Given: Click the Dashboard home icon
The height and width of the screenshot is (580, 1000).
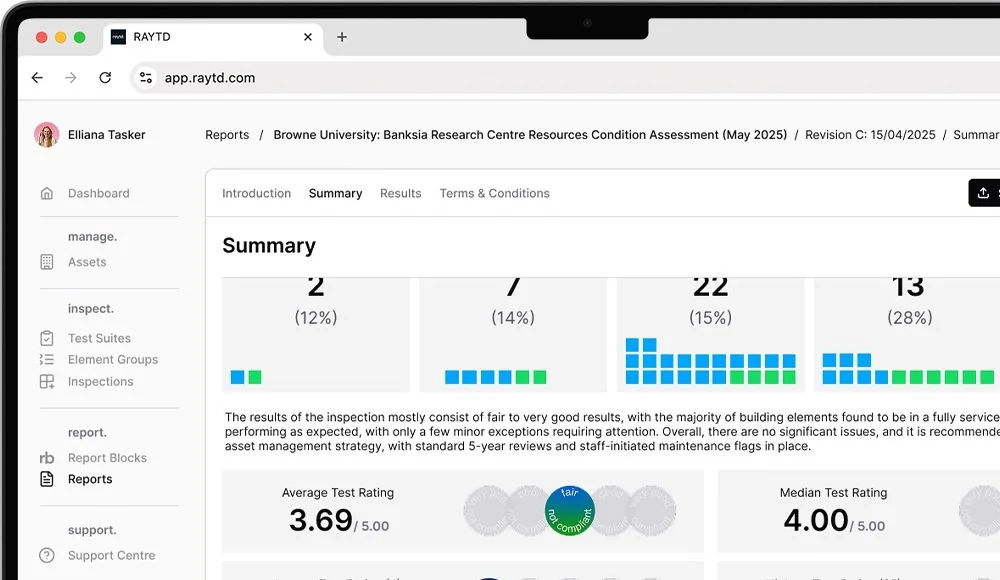Looking at the screenshot, I should (47, 193).
